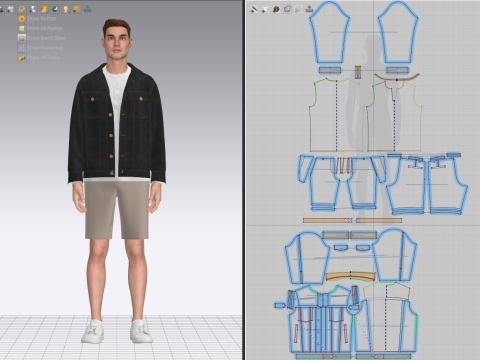
Task: Toggle Show Bond/Skive option
Action: click(x=42, y=38)
